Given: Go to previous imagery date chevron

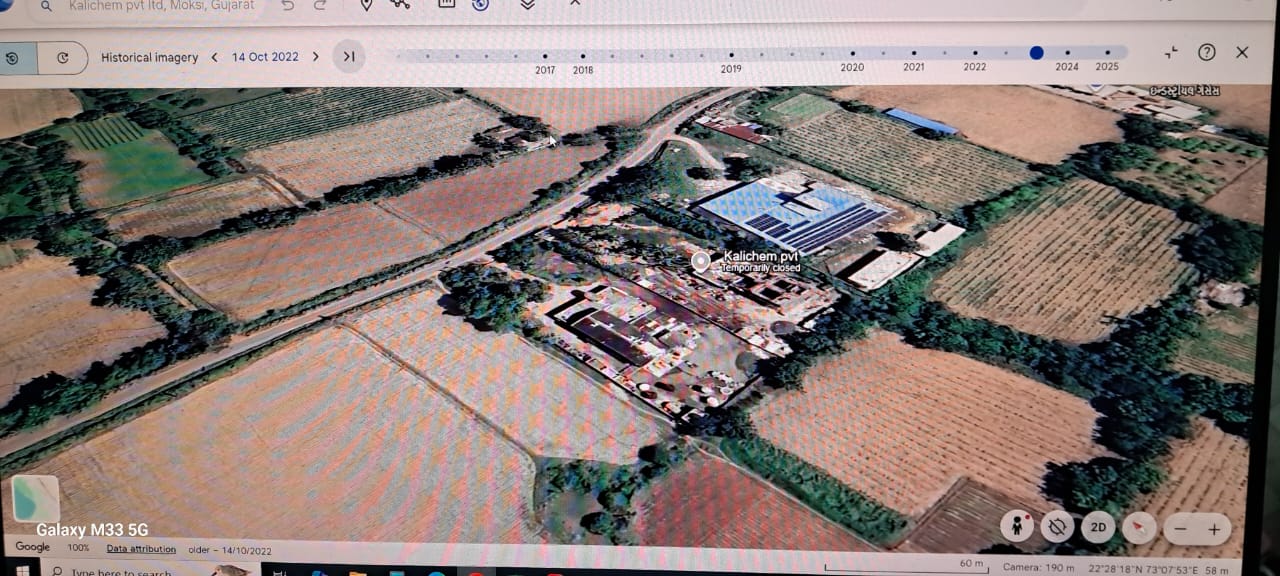Looking at the screenshot, I should point(214,57).
